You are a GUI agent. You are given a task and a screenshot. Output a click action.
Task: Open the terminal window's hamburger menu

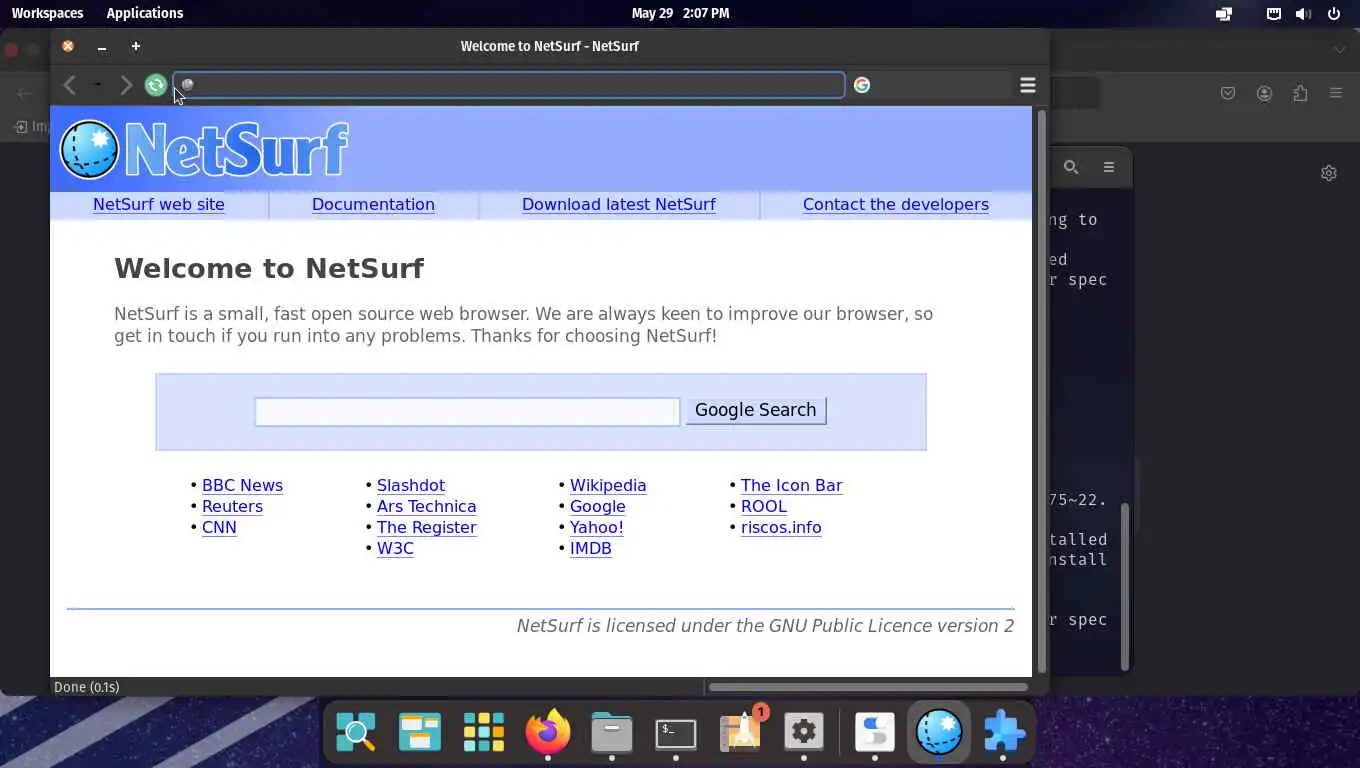pos(1109,167)
